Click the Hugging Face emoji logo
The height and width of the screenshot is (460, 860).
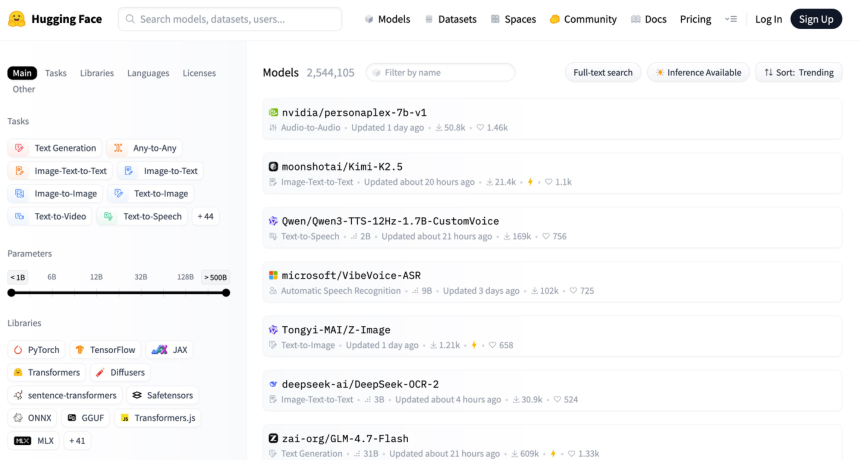click(x=16, y=19)
